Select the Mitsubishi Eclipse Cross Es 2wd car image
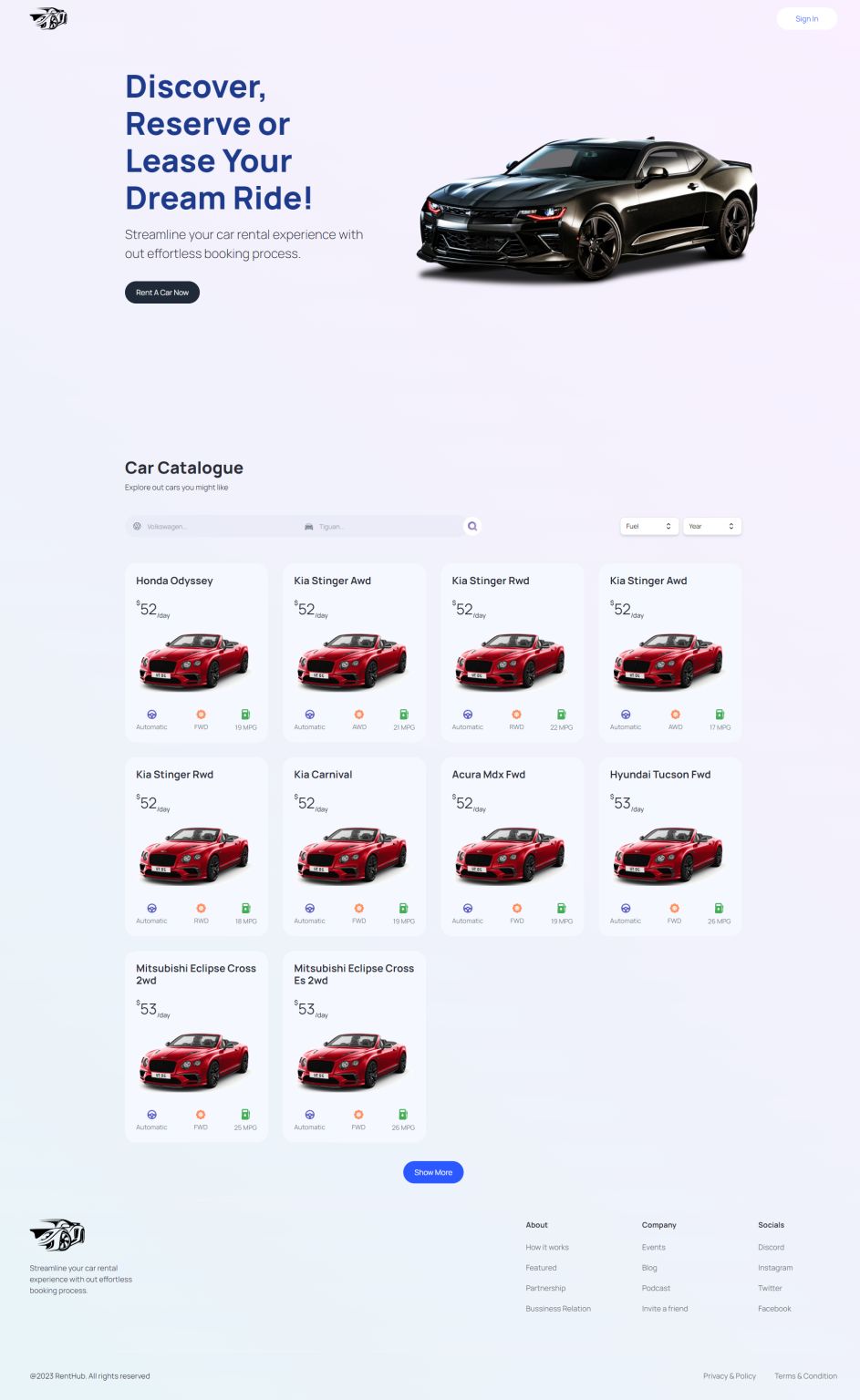860x1400 pixels. (353, 1060)
